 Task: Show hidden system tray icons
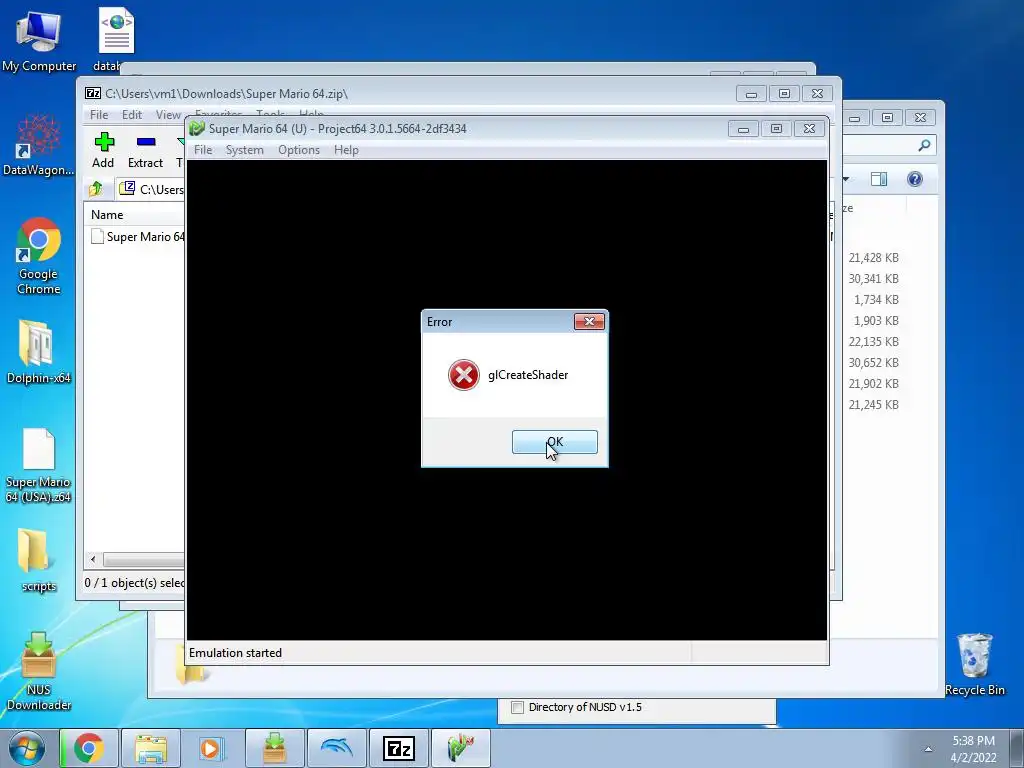928,749
